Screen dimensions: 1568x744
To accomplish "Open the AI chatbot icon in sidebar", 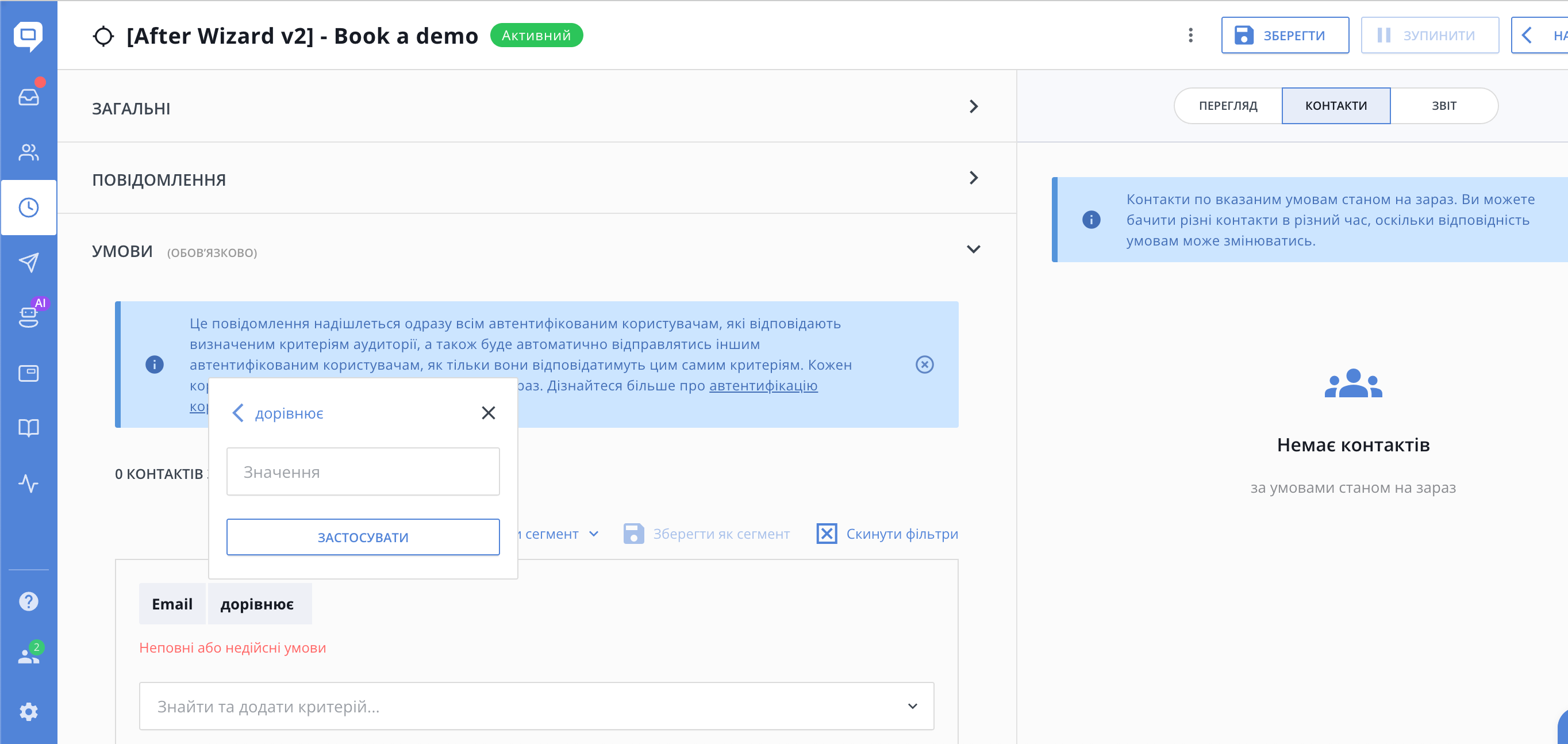I will pyautogui.click(x=28, y=317).
